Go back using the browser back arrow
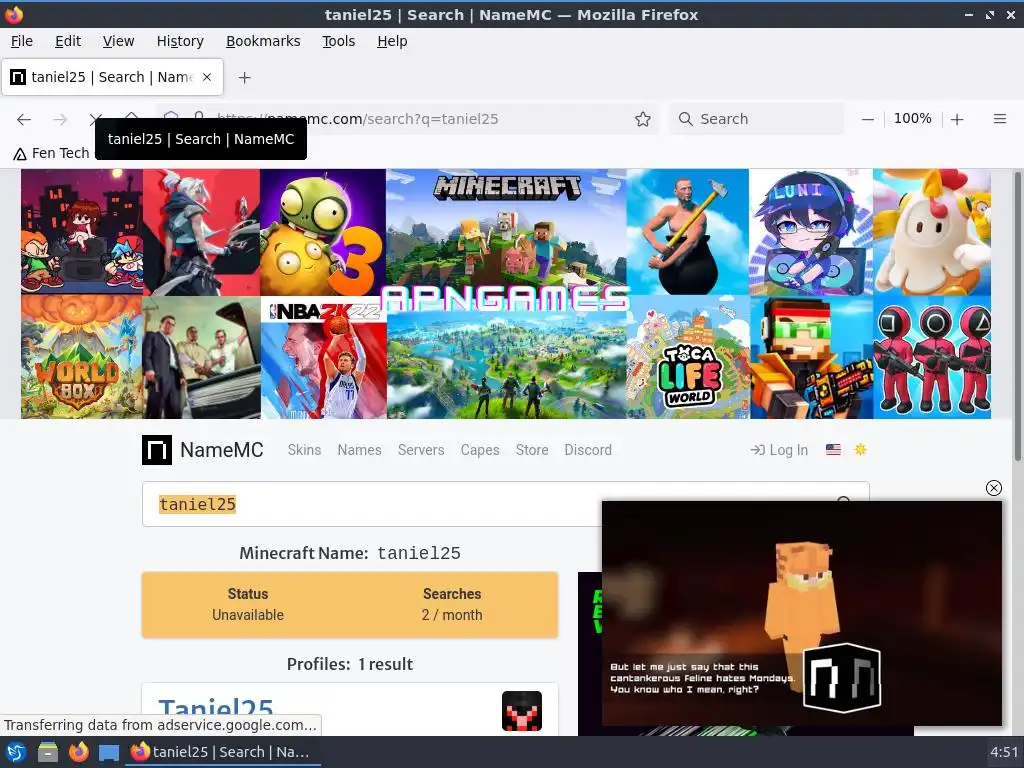This screenshot has height=768, width=1024. [x=24, y=119]
